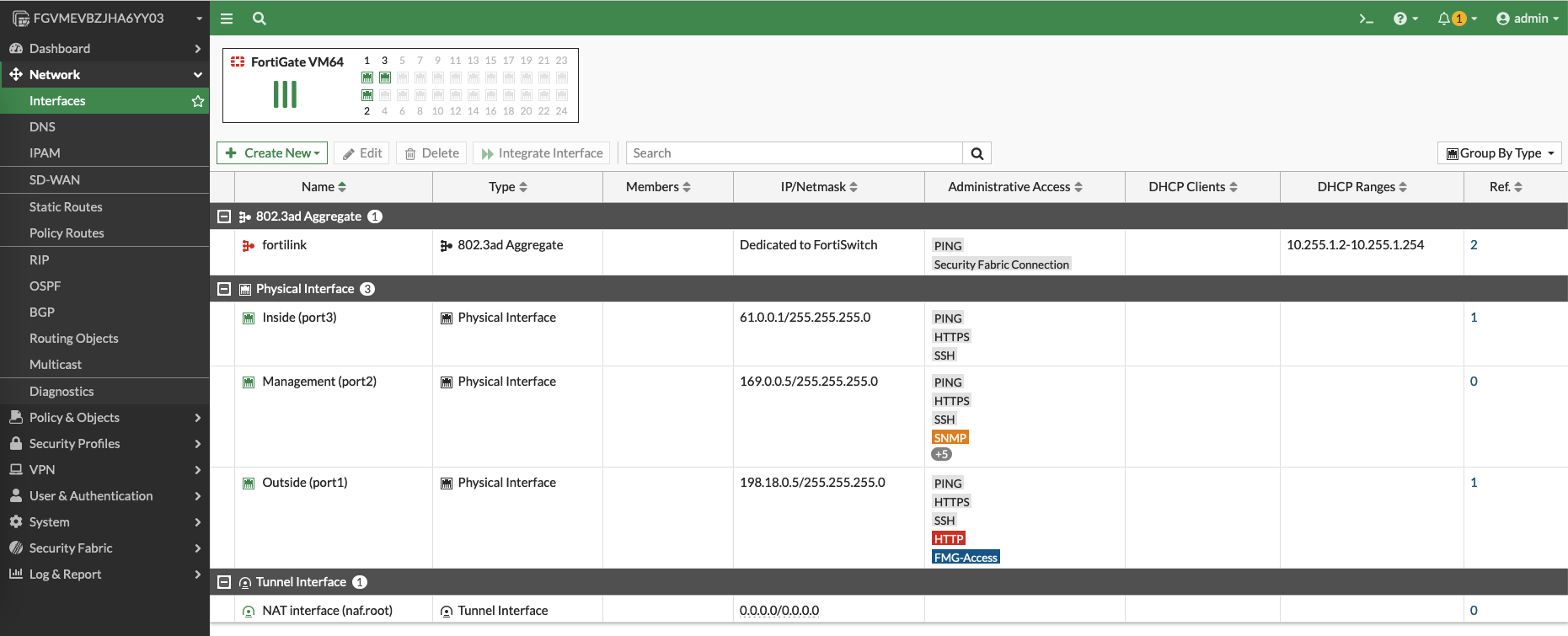Click the notifications bell icon

pos(1444,19)
